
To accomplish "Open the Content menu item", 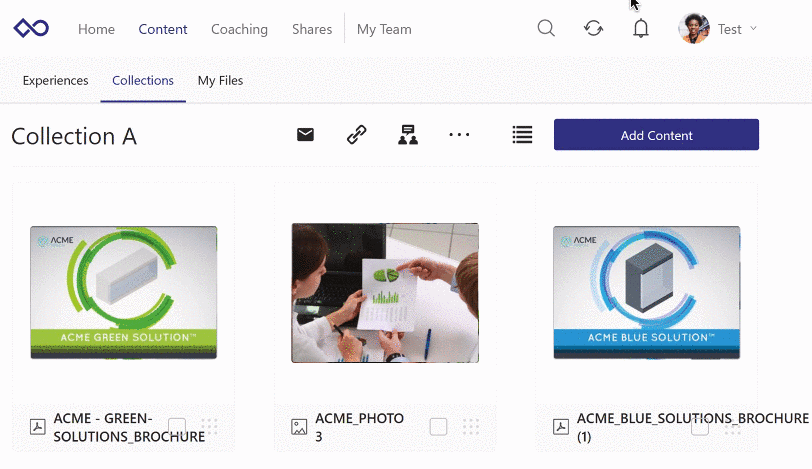I will tap(163, 30).
